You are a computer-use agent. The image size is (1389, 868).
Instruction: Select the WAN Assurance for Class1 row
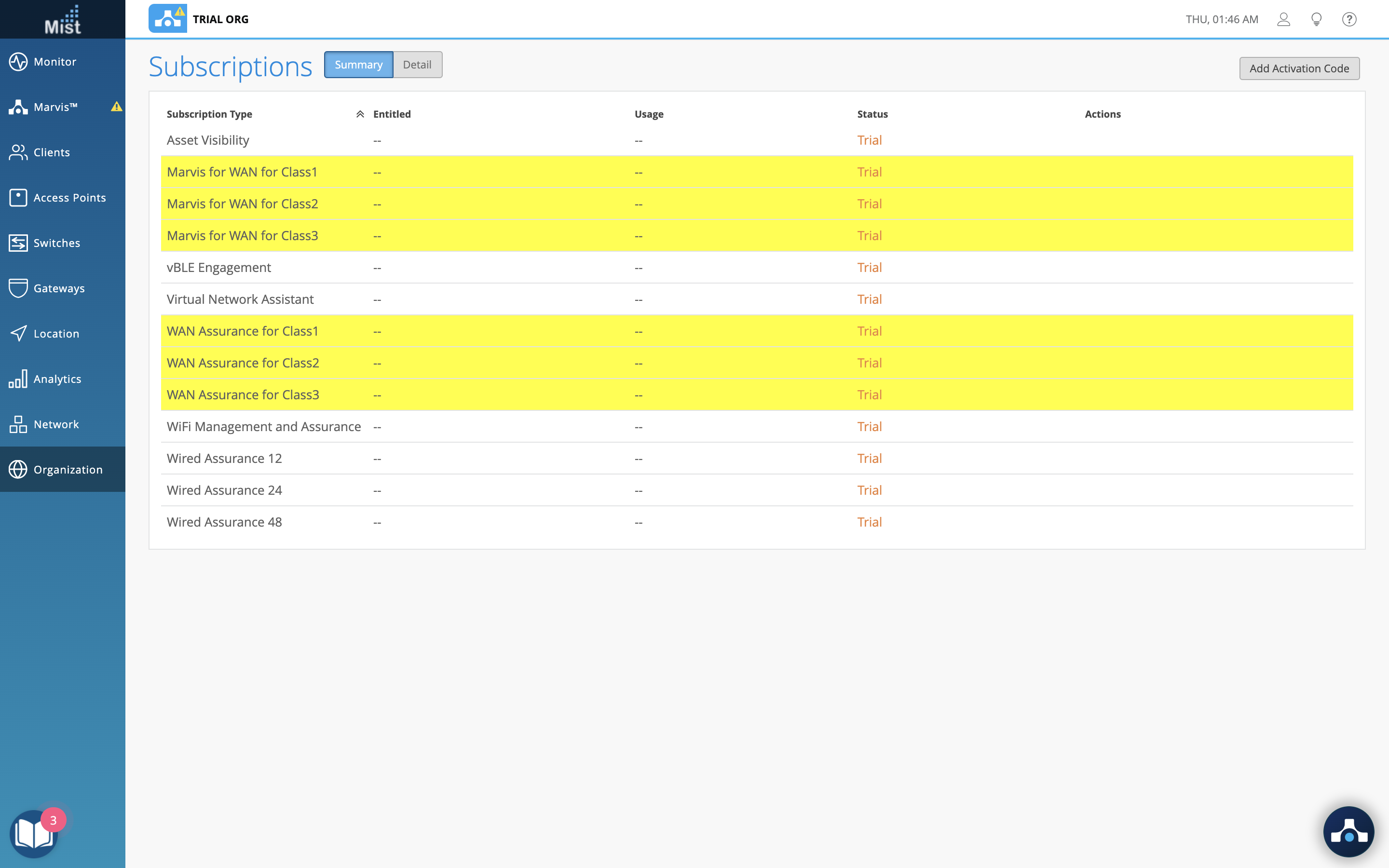click(243, 331)
